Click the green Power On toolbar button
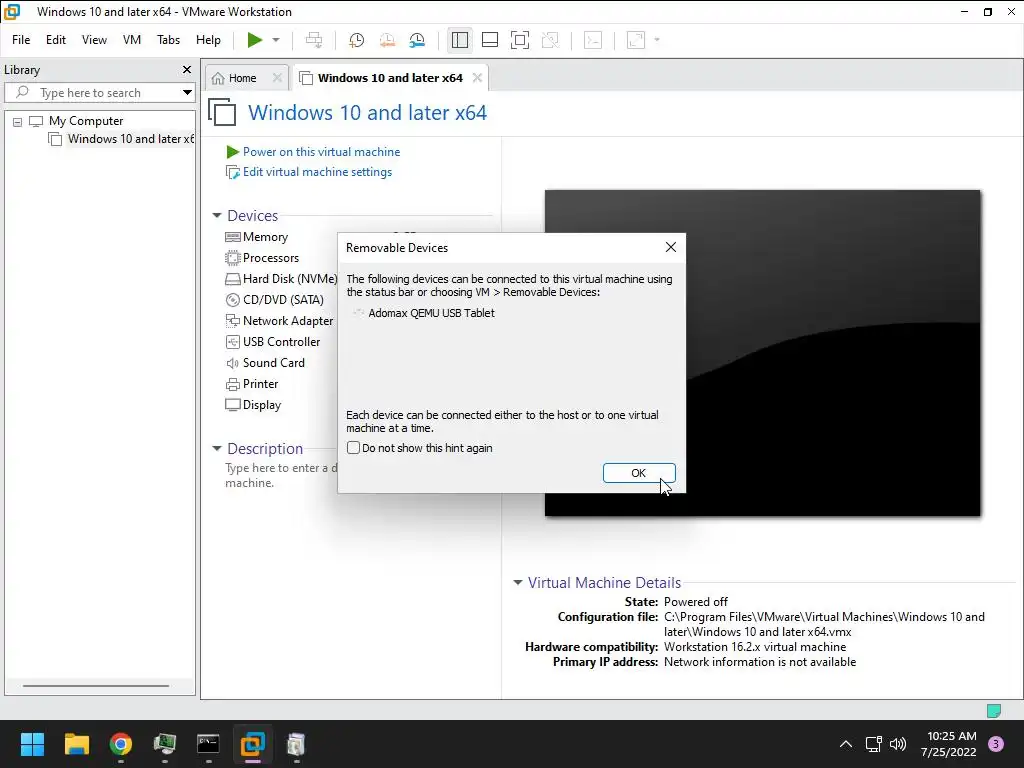 (x=255, y=40)
